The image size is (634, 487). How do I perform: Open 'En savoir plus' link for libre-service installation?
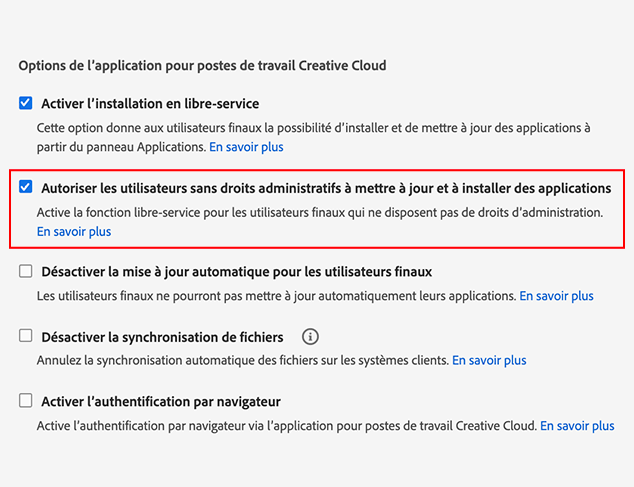tap(246, 147)
